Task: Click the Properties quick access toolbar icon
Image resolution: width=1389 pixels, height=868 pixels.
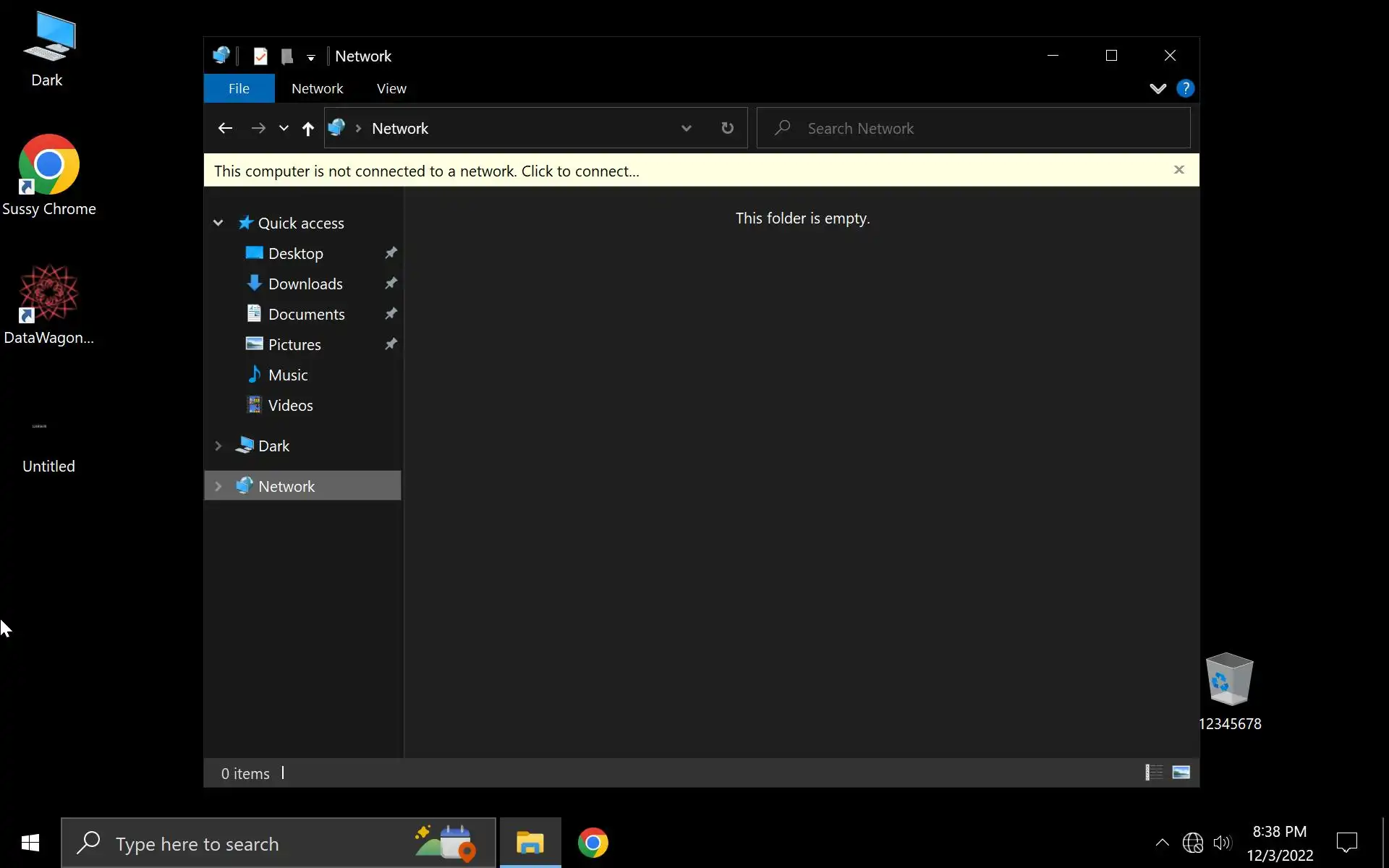Action: click(x=260, y=56)
